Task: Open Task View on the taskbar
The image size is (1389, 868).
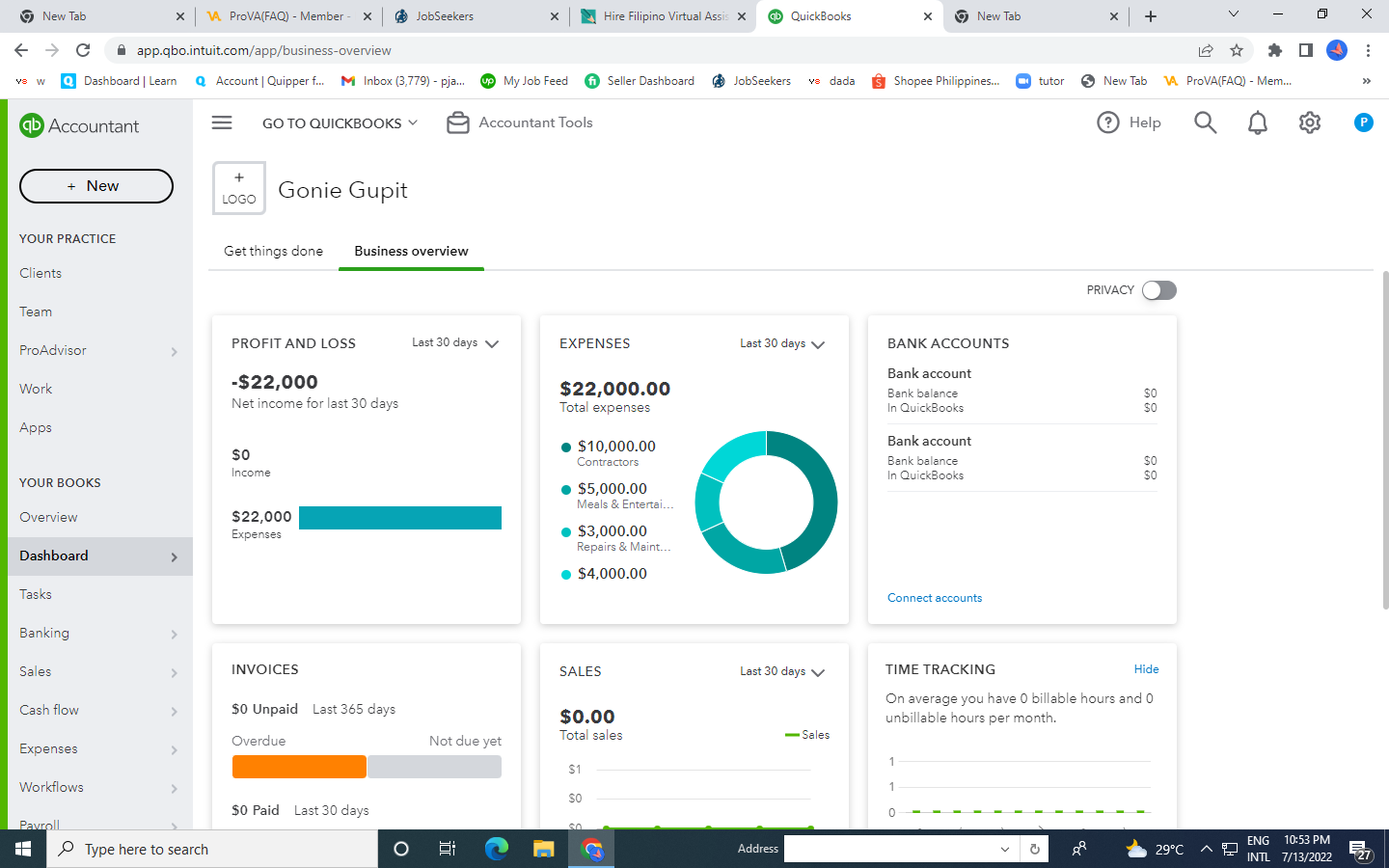Action: (x=448, y=849)
